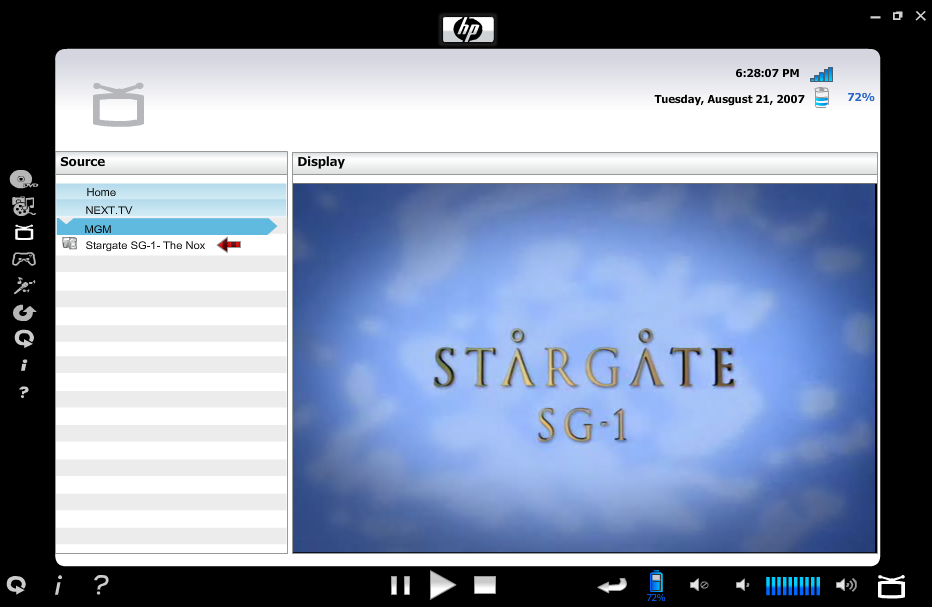Image resolution: width=932 pixels, height=607 pixels.
Task: Open the large help '?' in the bottom bar
Action: (x=101, y=585)
